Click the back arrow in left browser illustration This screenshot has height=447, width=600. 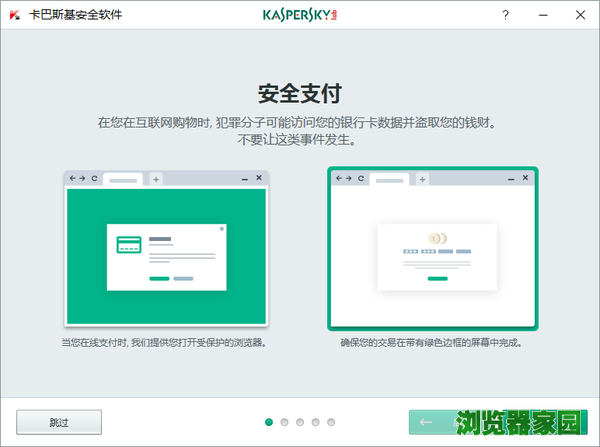[71, 178]
